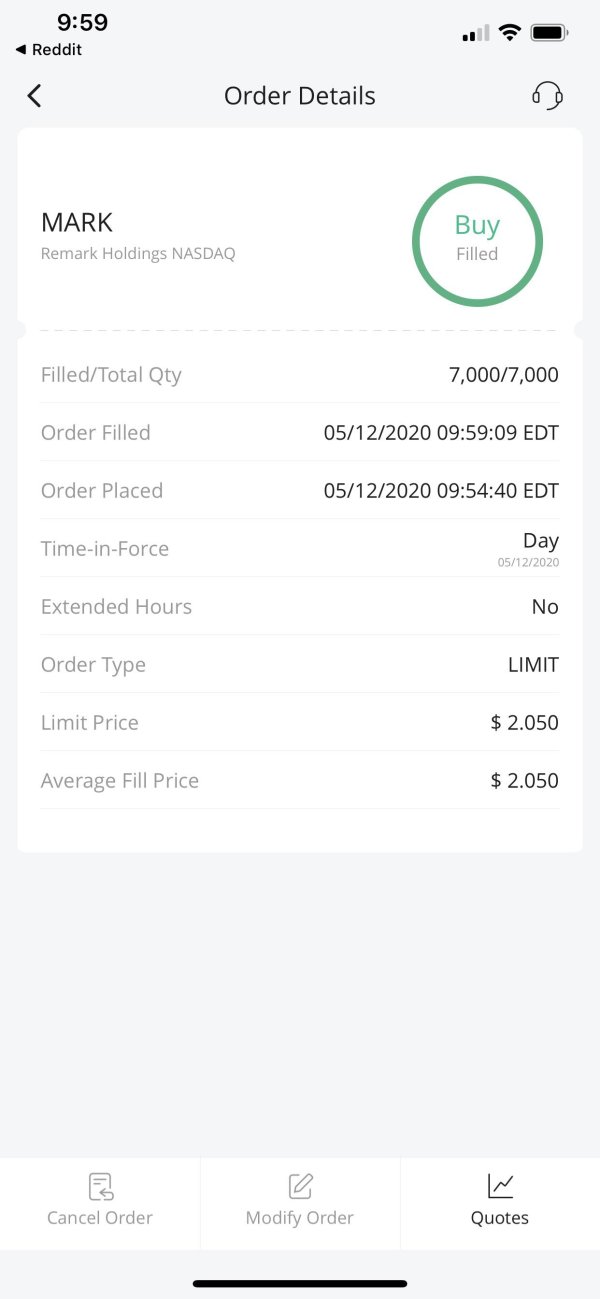The image size is (600, 1299).
Task: Tap the cellular signal bars
Action: [x=476, y=33]
